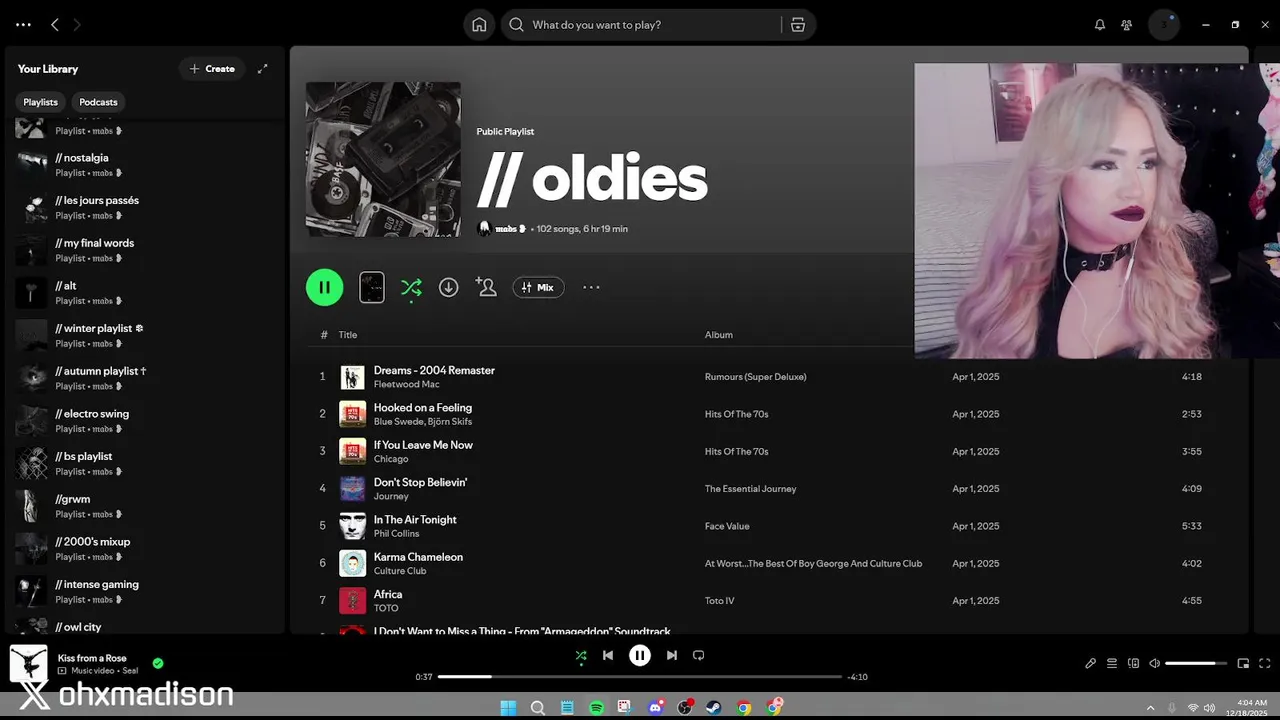Screen dimensions: 1280x720
Task: Open Steam from the Windows taskbar
Action: click(x=714, y=707)
